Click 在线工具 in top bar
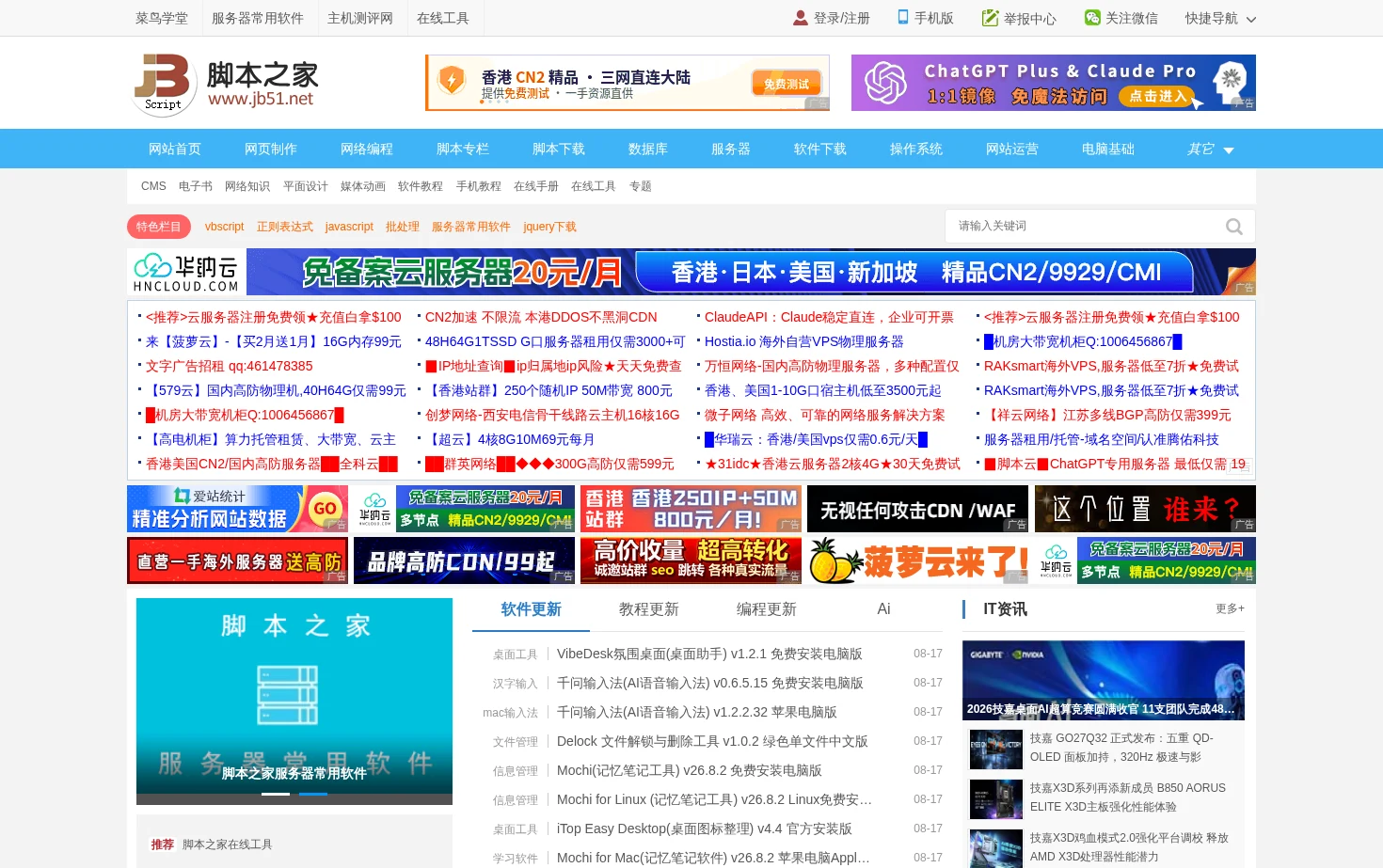 443,18
